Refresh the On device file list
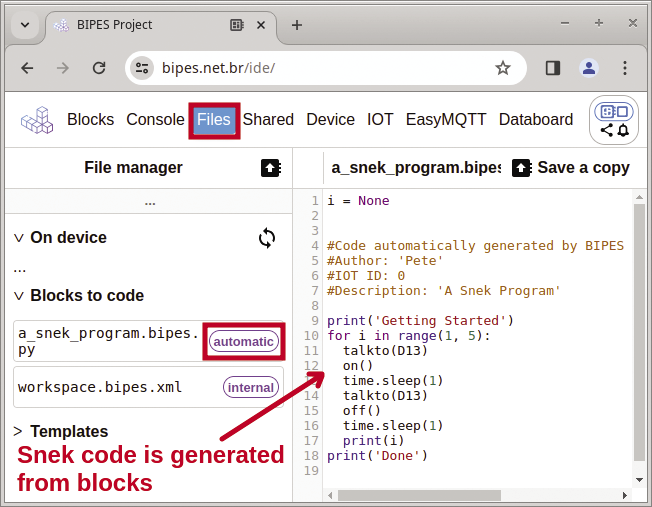Viewport: 652px width, 507px height. click(x=267, y=238)
